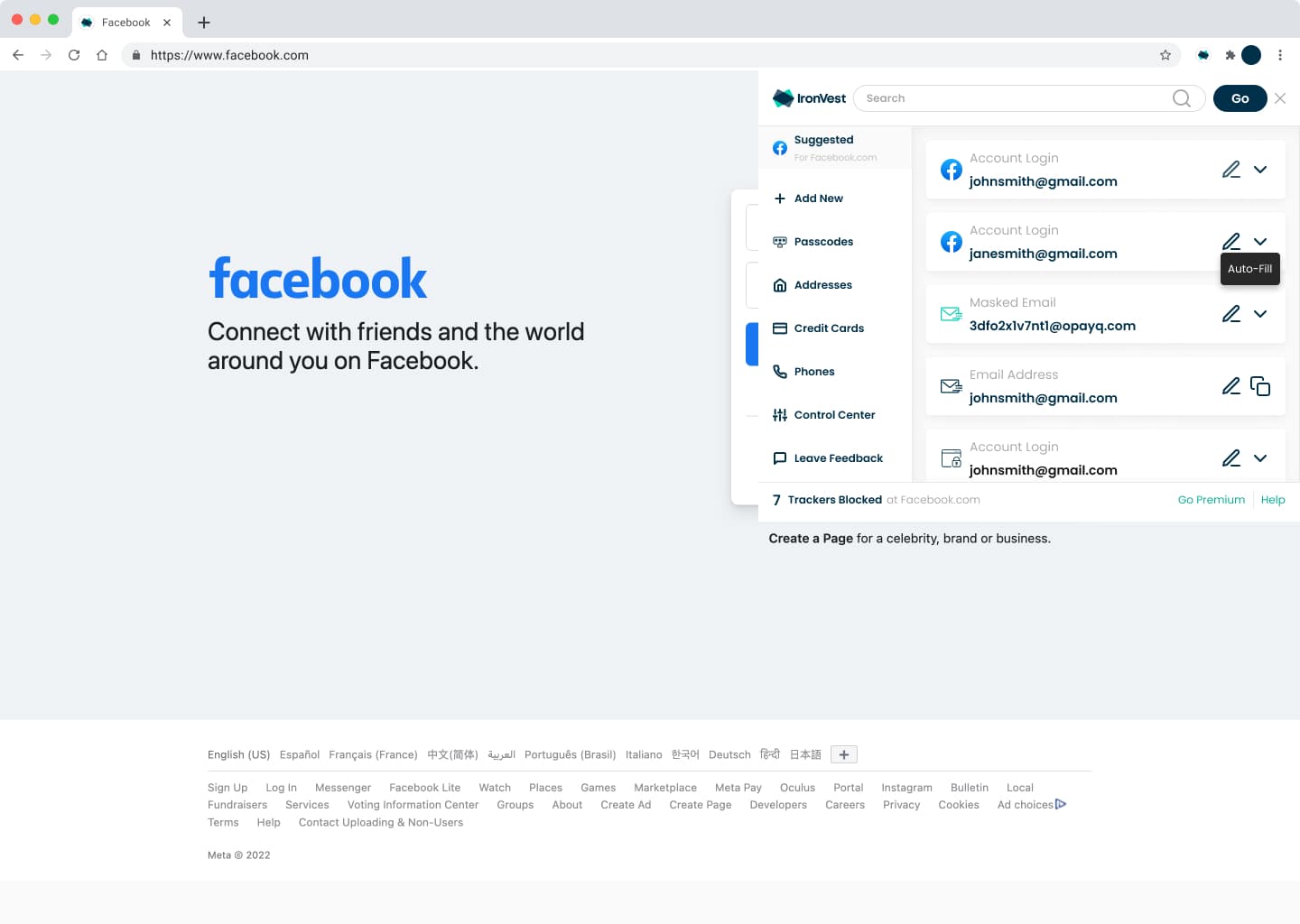Click the Go button

[x=1240, y=98]
